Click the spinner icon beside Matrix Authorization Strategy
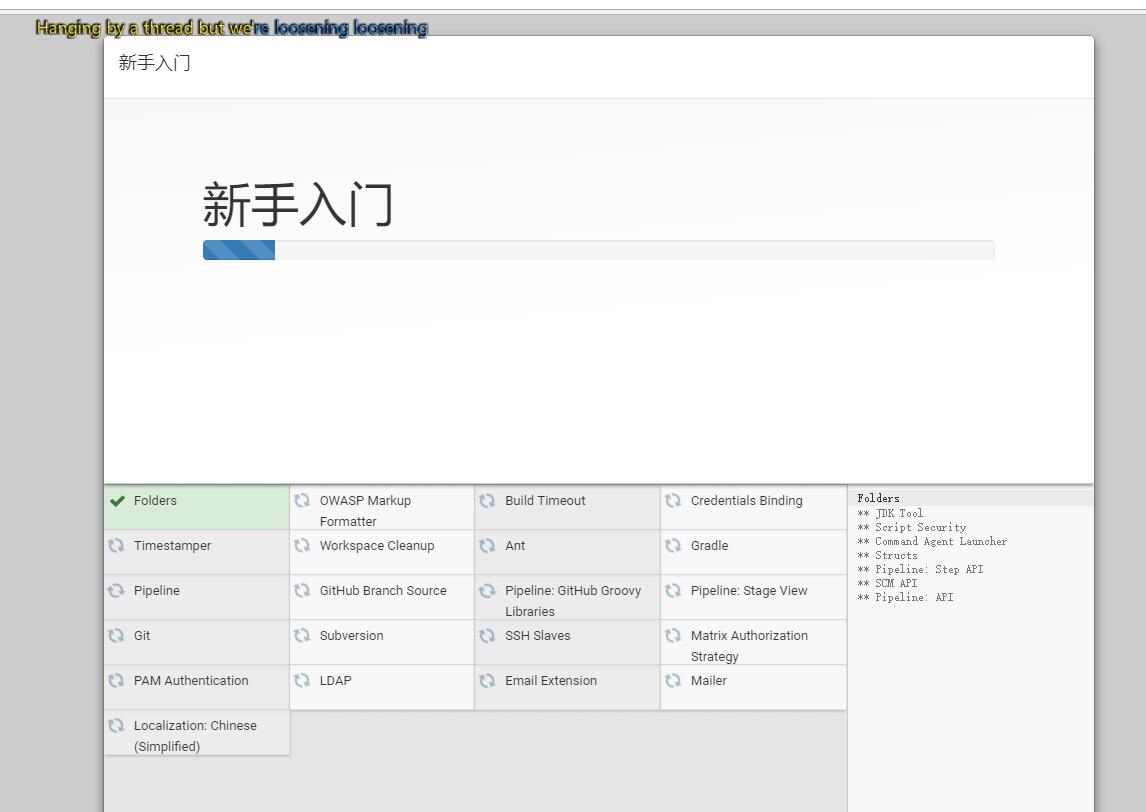1146x812 pixels. pos(673,635)
